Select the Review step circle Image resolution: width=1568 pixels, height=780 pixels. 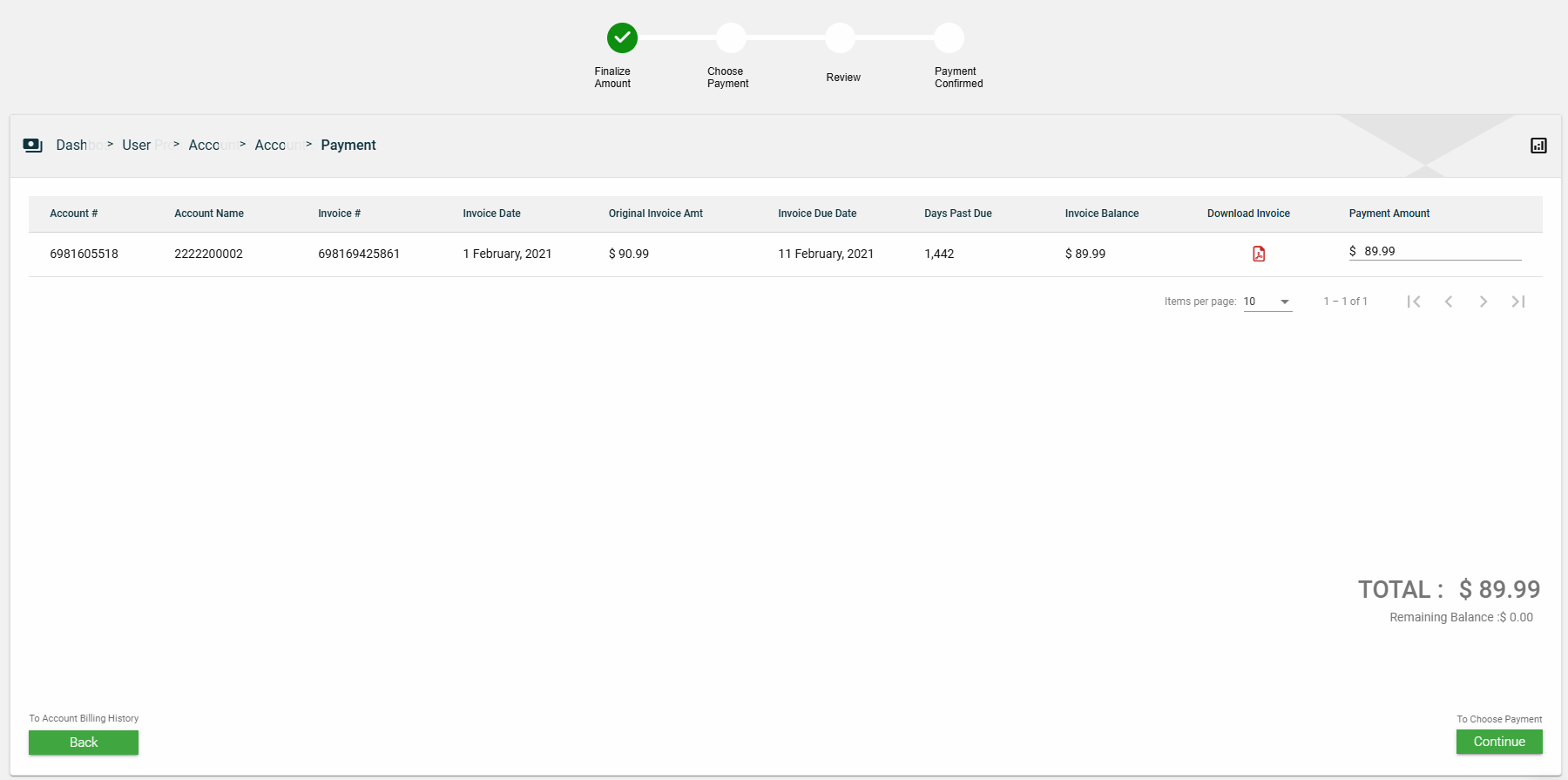[x=840, y=38]
